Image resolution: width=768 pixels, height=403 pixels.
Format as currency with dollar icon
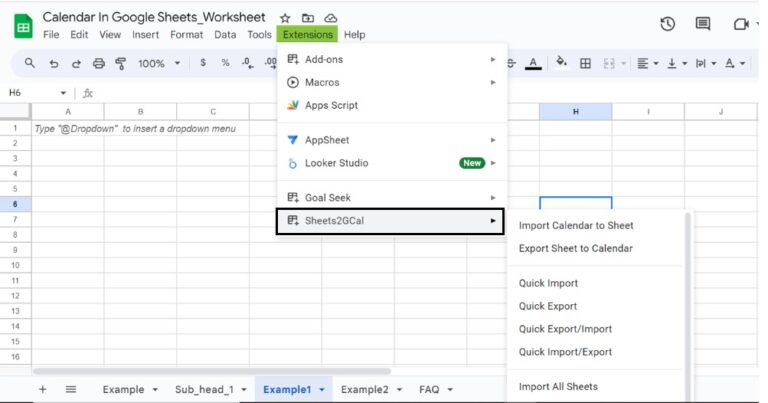tap(203, 63)
